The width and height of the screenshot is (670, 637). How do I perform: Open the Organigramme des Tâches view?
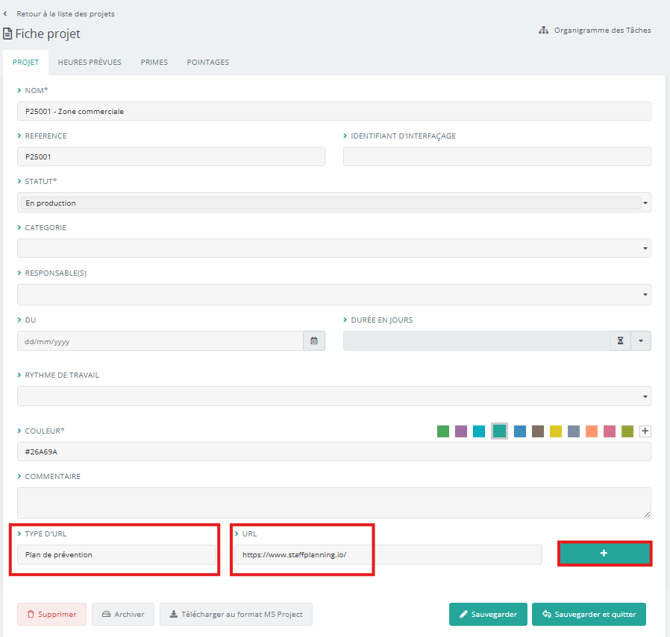click(596, 30)
